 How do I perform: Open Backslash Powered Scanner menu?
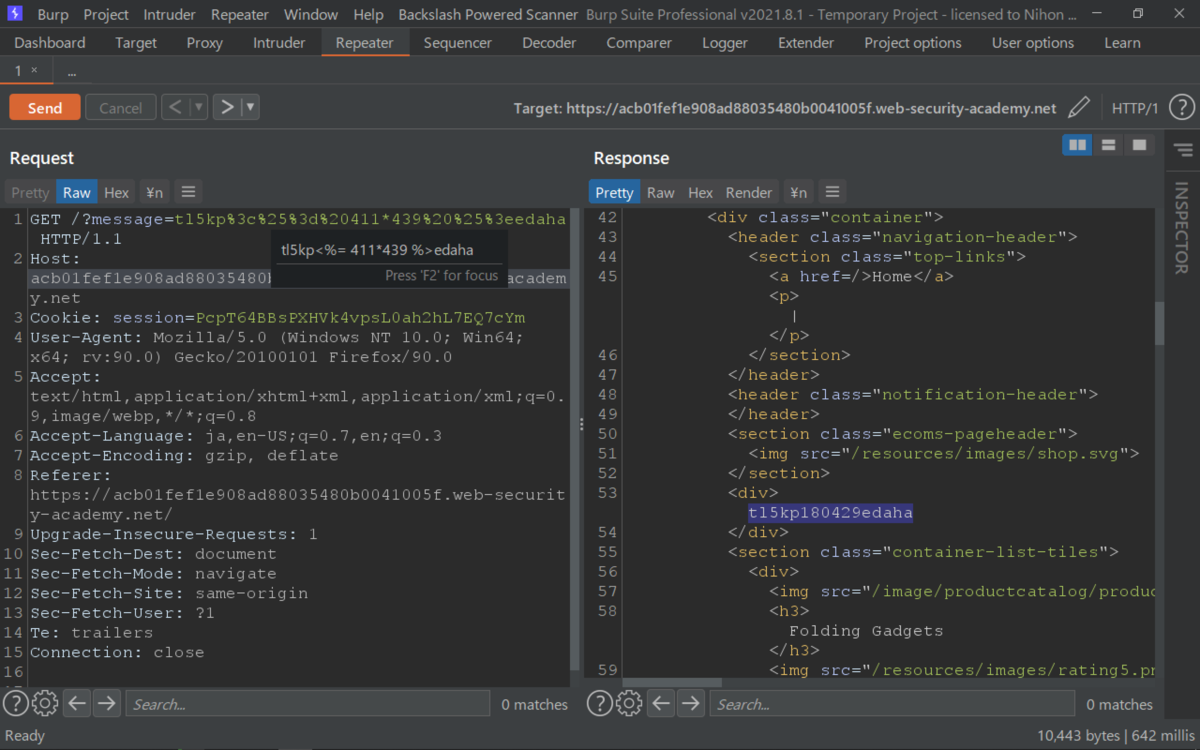tap(488, 15)
